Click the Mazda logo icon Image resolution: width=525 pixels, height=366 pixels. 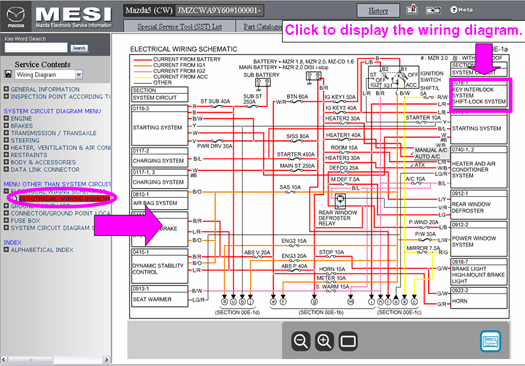click(x=16, y=16)
